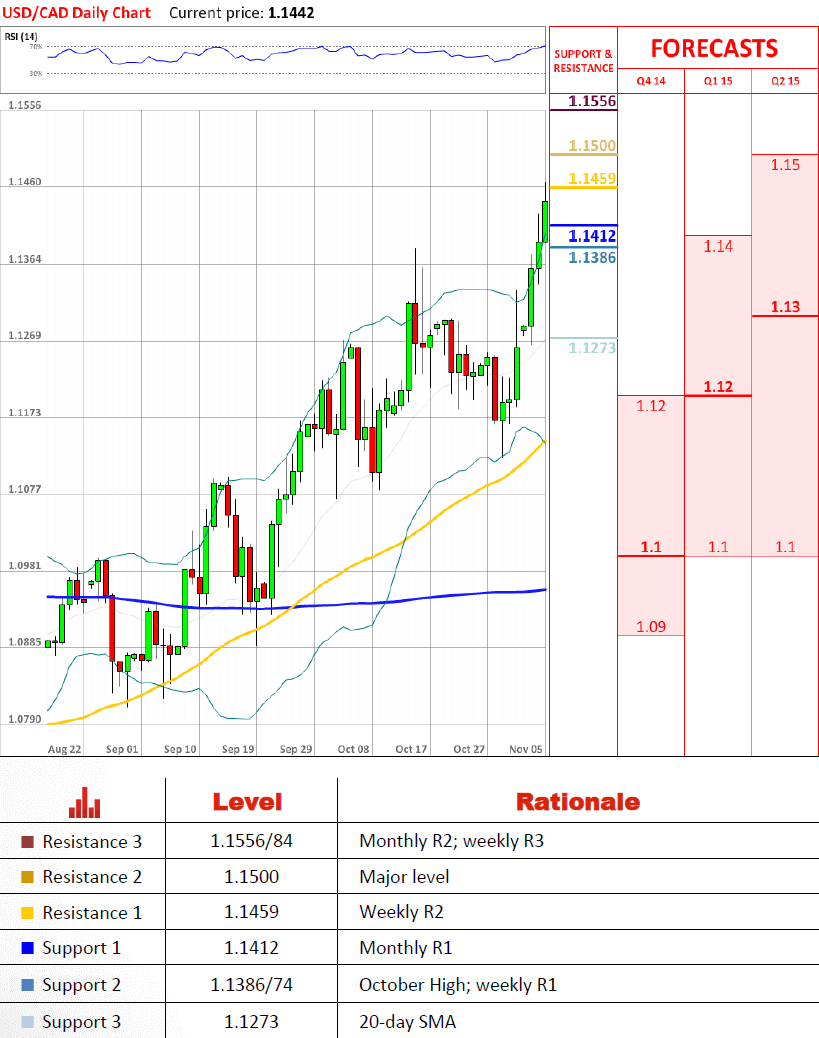
Task: Click the Current price 1.1442 text
Action: tap(242, 13)
